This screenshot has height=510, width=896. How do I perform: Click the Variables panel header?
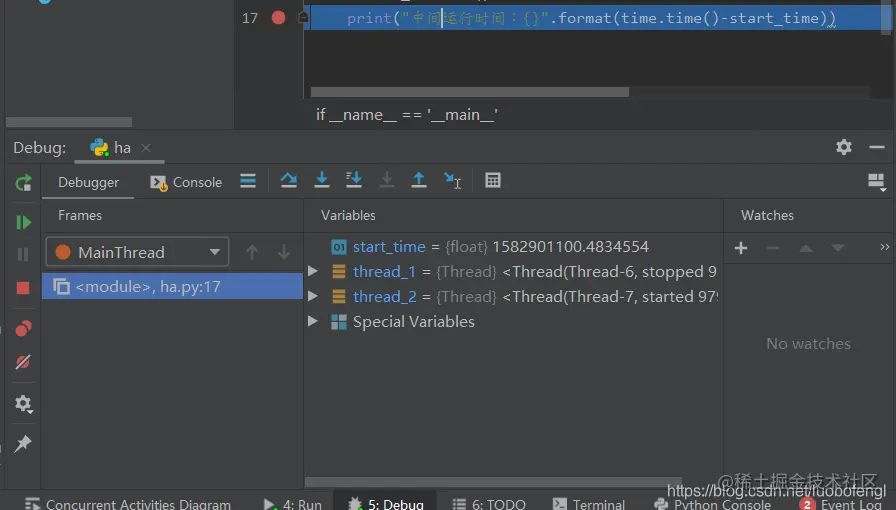(x=348, y=216)
